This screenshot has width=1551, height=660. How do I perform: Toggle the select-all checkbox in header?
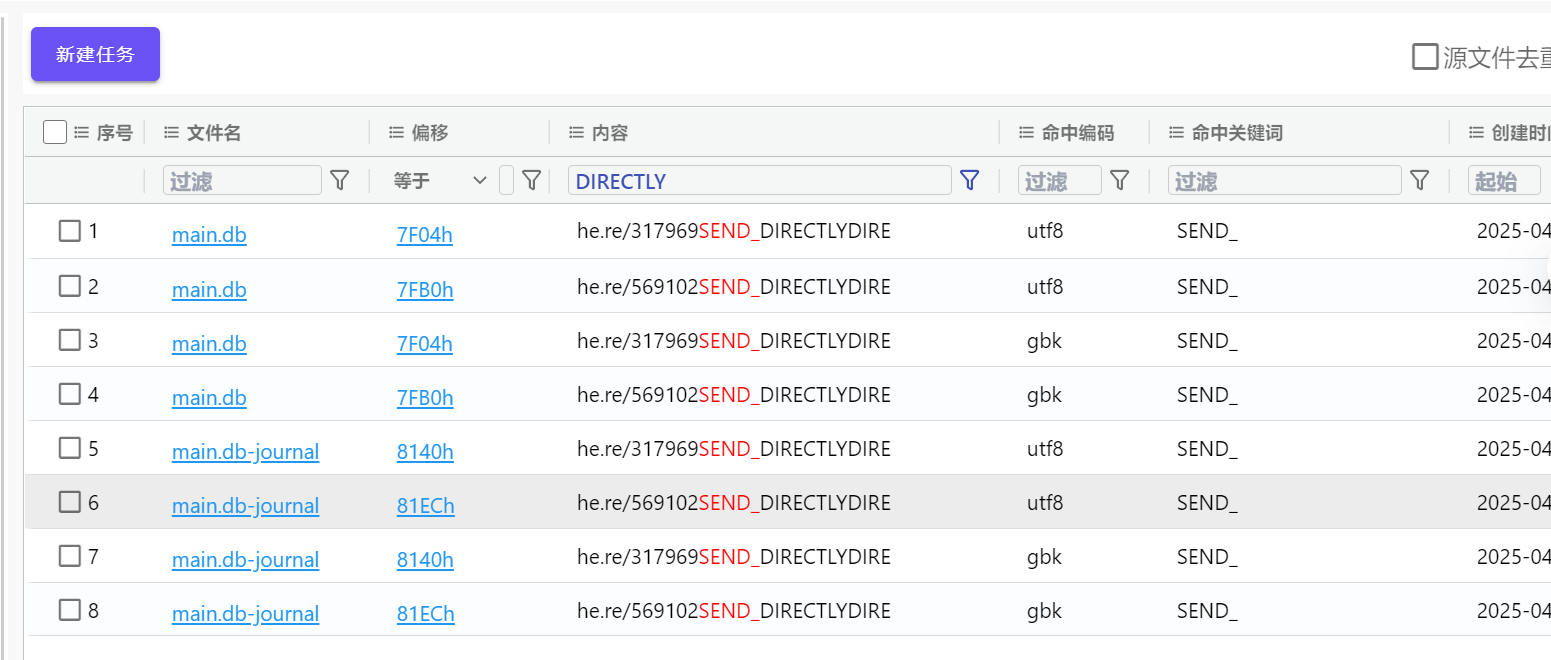pyautogui.click(x=55, y=132)
